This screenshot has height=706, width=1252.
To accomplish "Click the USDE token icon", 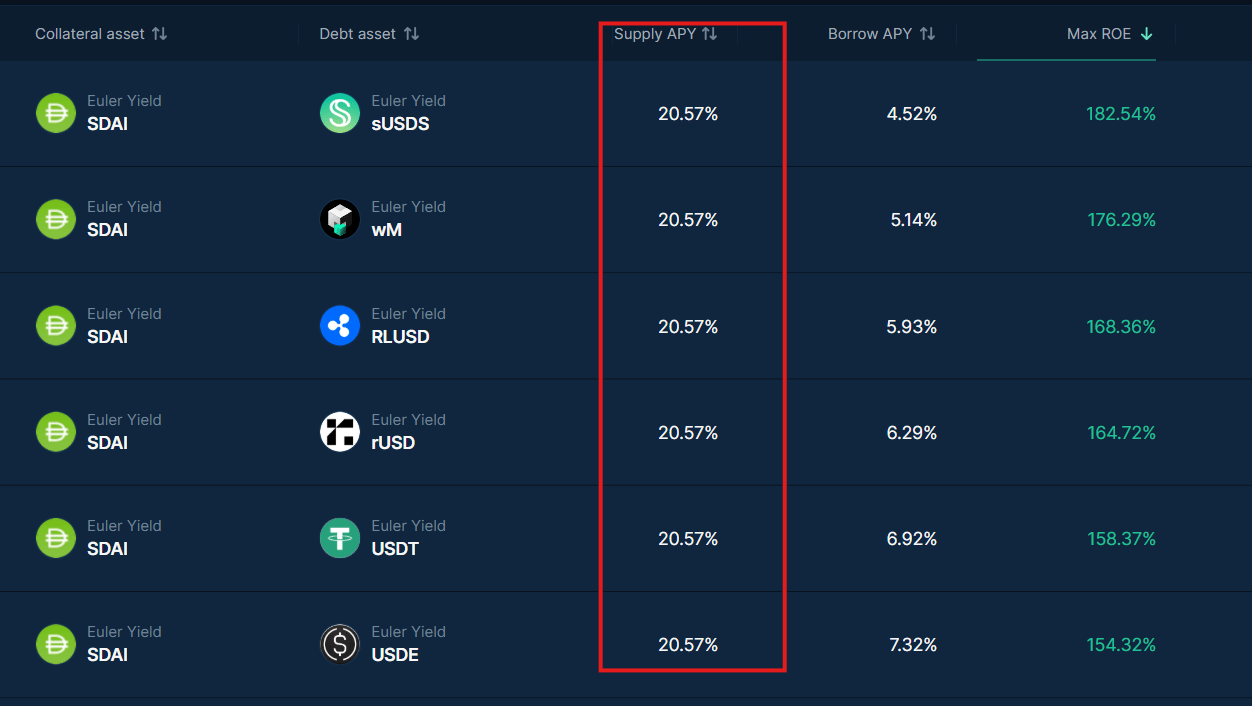I will 340,644.
